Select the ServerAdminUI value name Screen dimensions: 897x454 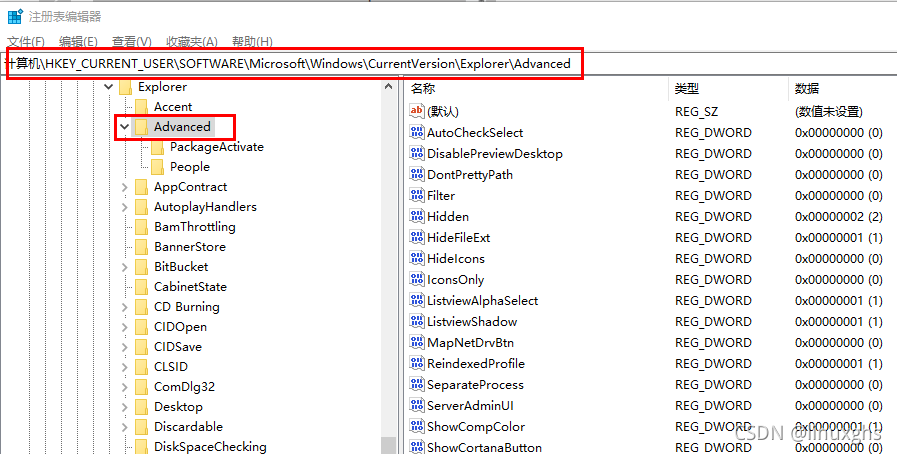[x=470, y=406]
